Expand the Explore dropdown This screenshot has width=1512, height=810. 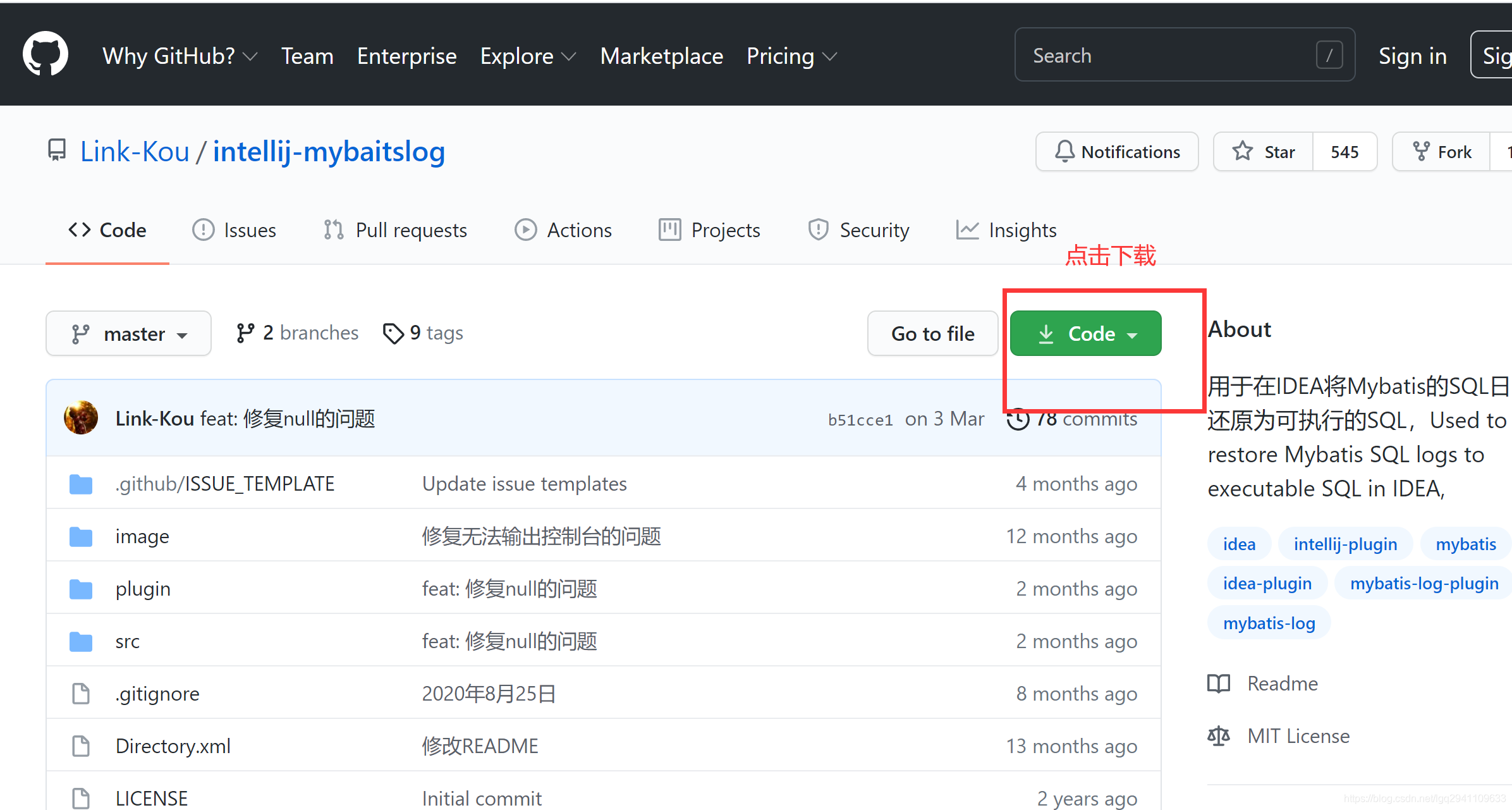528,56
